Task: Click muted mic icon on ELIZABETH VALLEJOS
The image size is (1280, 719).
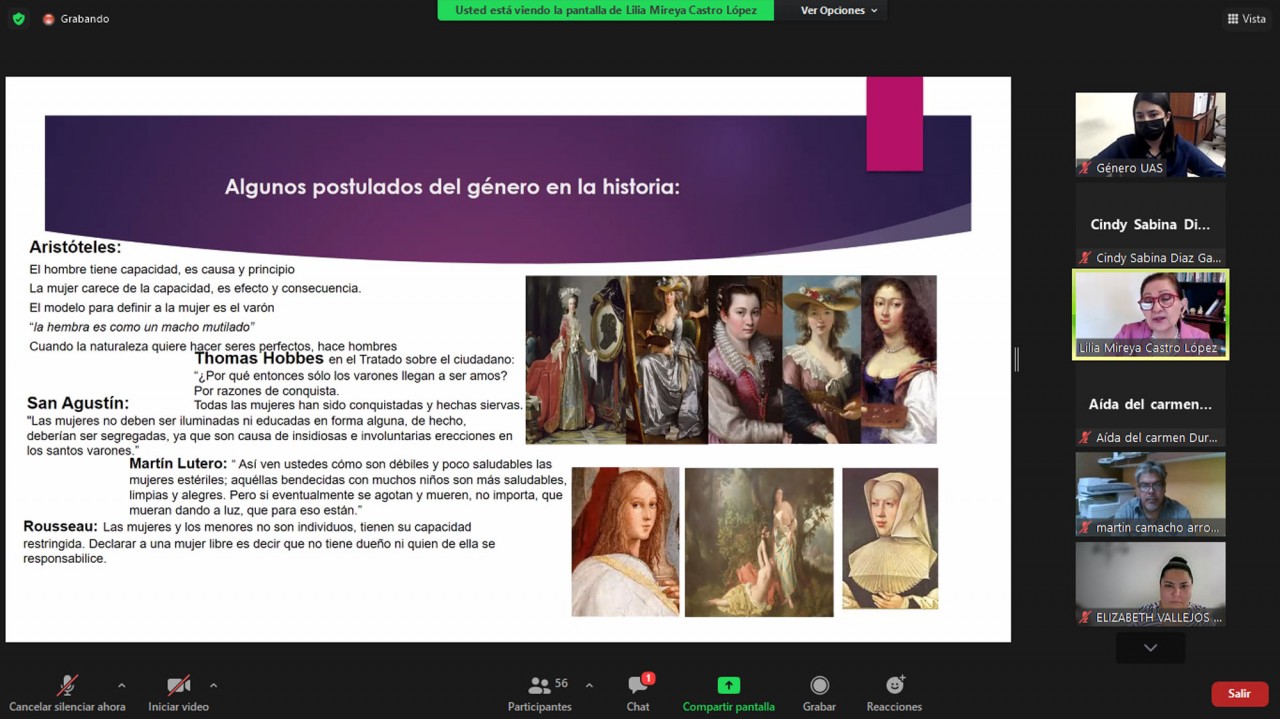Action: coord(1085,617)
